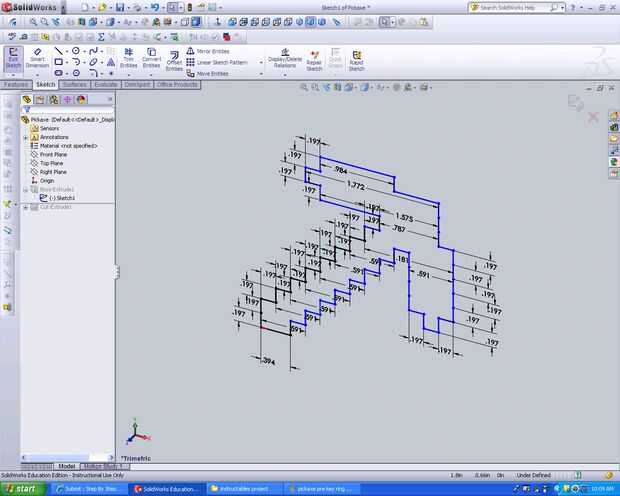Select Front Plane in feature tree
Image resolution: width=620 pixels, height=496 pixels.
point(53,155)
